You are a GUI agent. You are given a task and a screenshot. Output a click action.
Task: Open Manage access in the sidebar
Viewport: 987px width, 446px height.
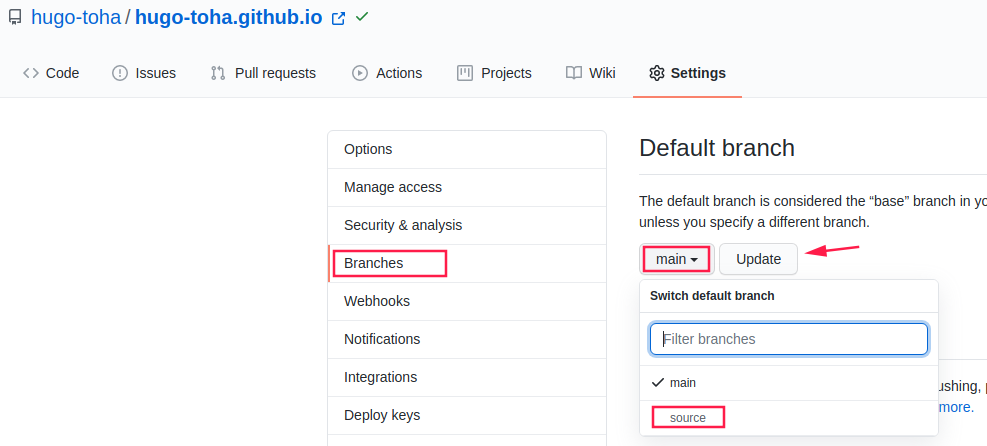467,187
